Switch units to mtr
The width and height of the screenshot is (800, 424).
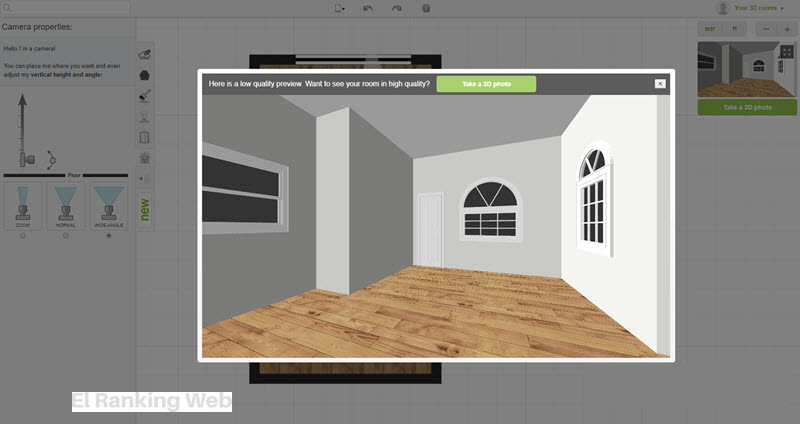coord(710,29)
